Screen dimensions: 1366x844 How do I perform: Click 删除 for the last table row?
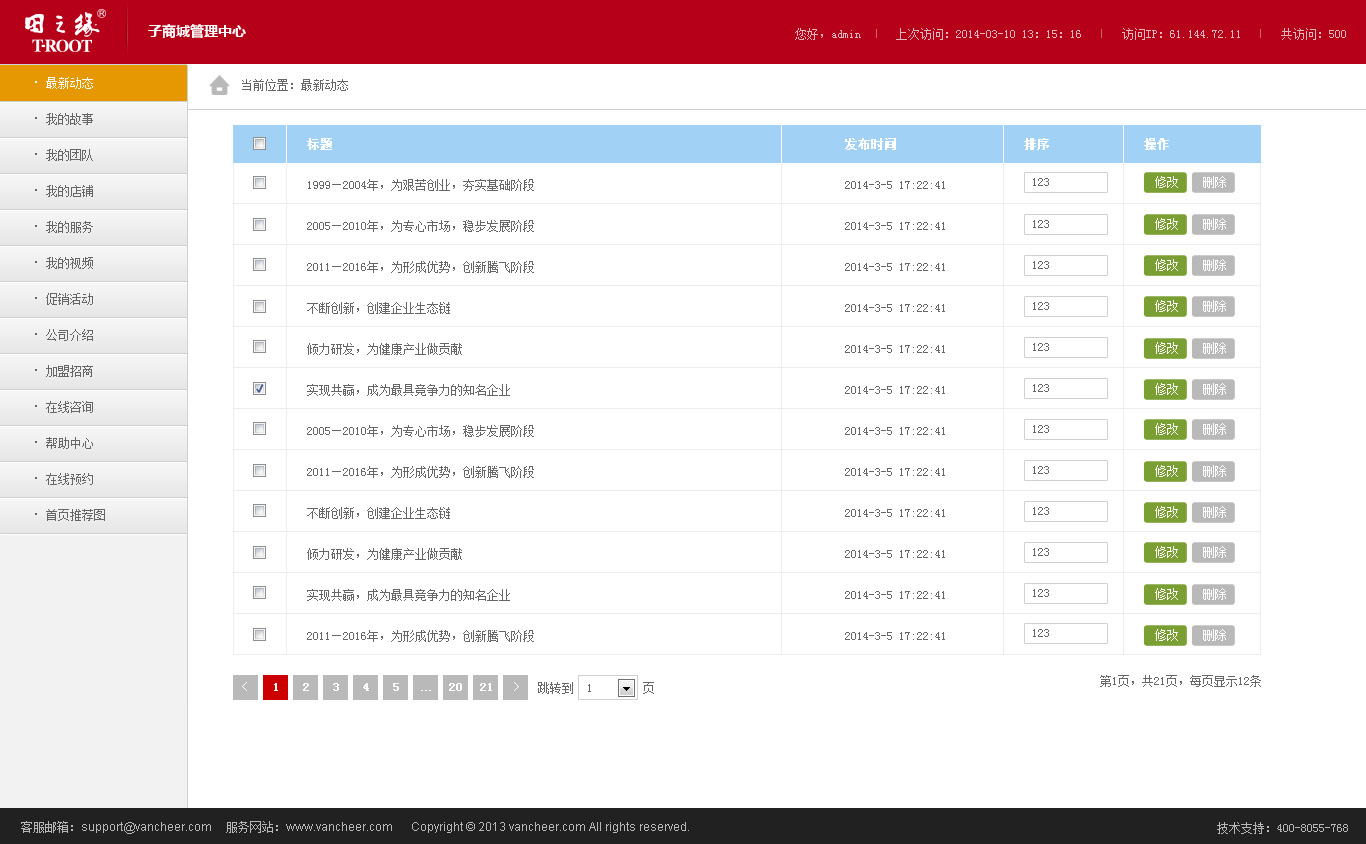tap(1213, 635)
